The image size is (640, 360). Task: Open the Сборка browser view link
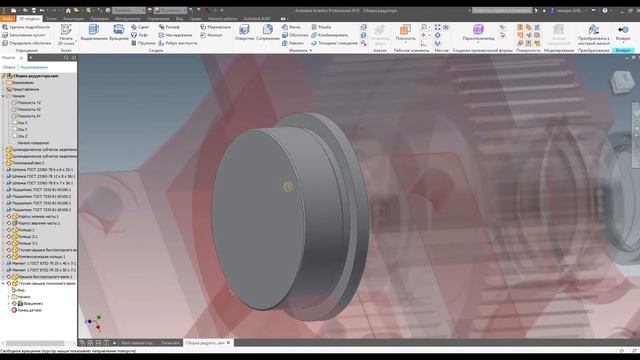9,67
